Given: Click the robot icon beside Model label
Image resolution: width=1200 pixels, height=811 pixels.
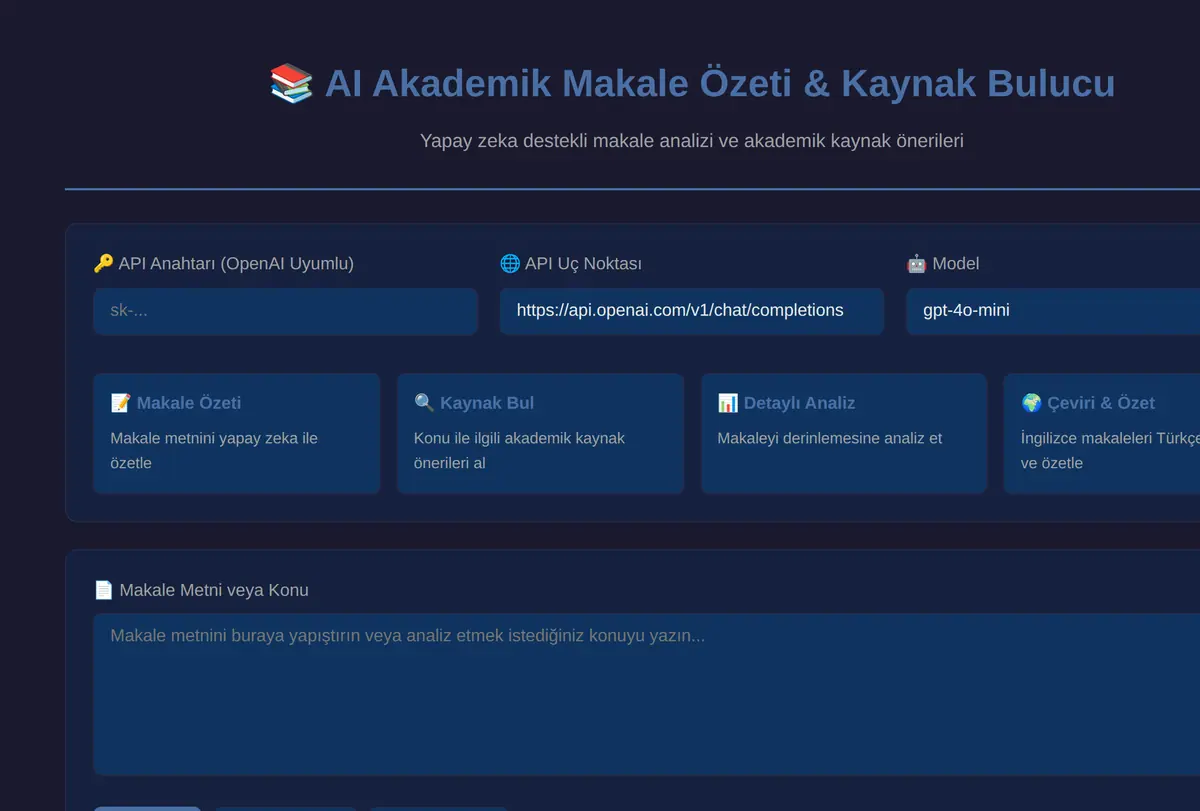Looking at the screenshot, I should coord(917,264).
